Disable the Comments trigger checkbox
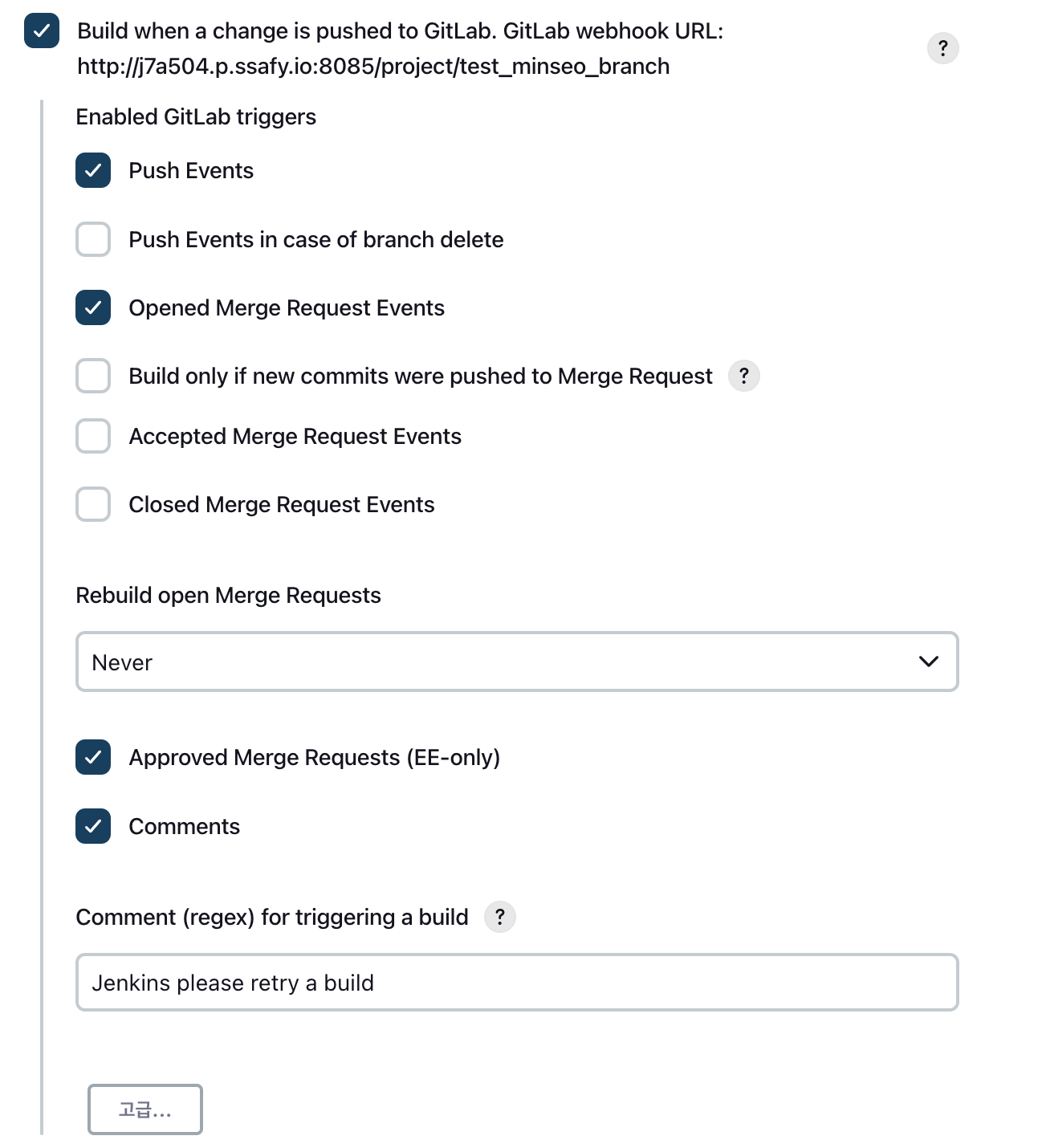The height and width of the screenshot is (1148, 1042). click(93, 826)
